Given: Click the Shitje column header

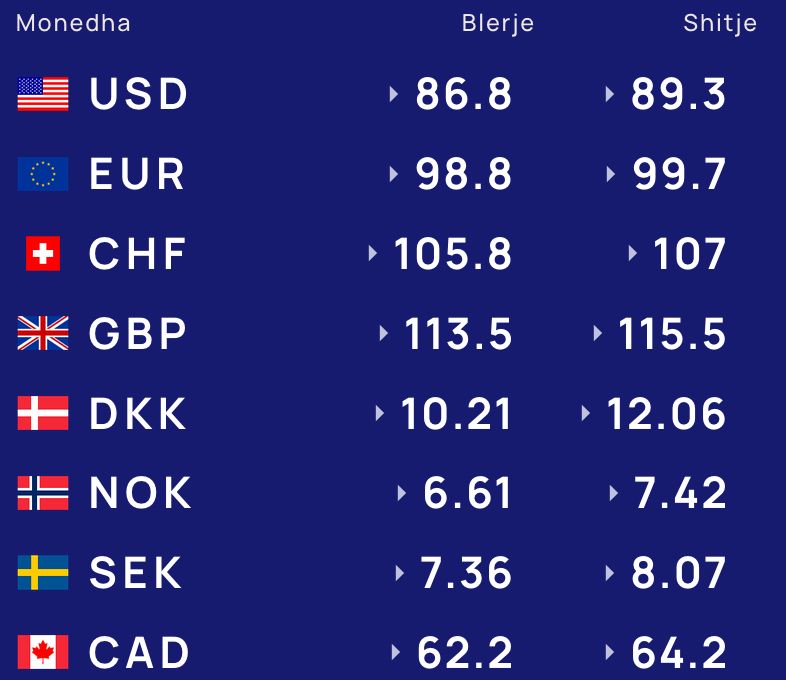Looking at the screenshot, I should point(720,24).
